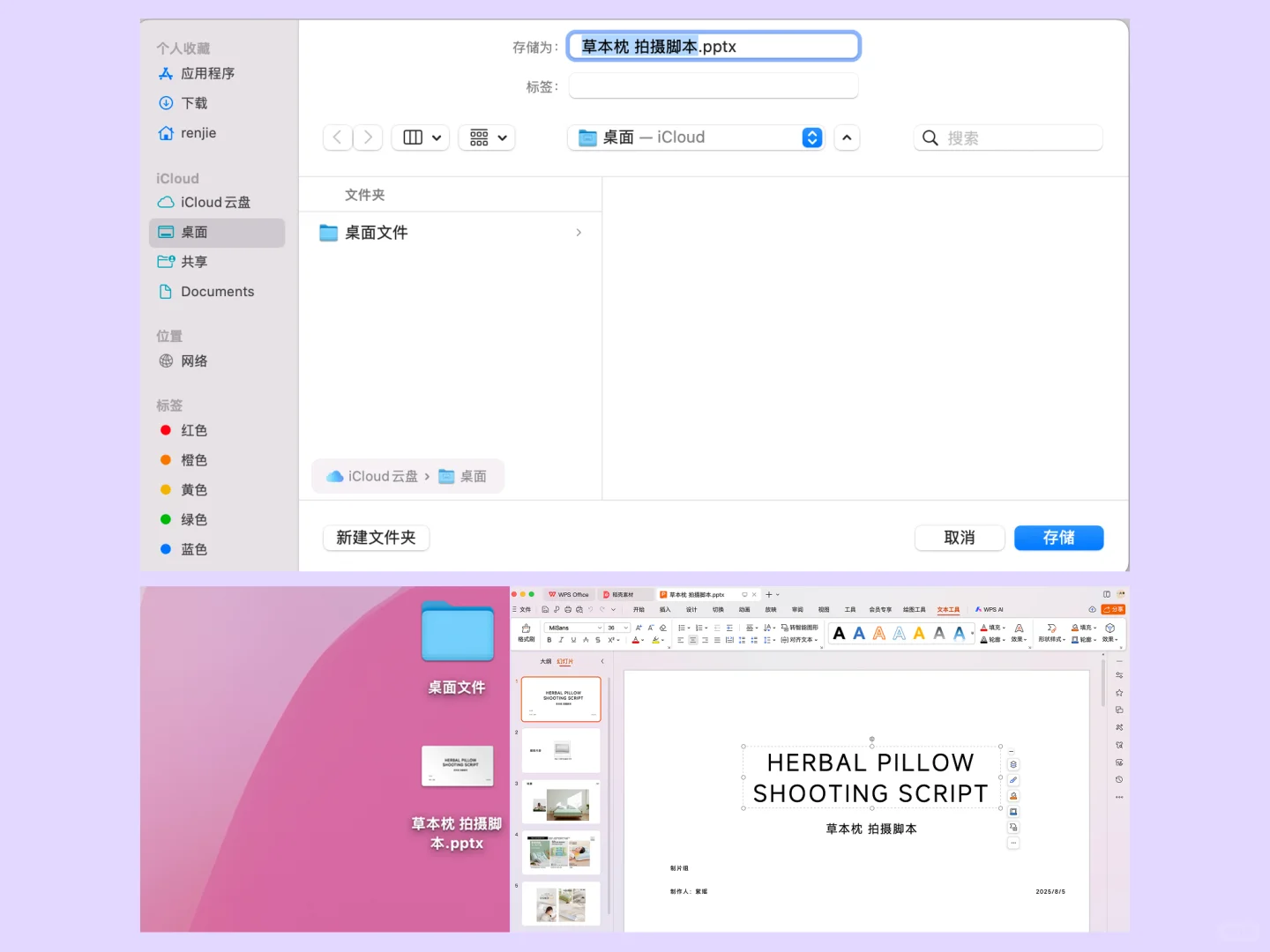Switch to the 插入 ribbon tab
Image resolution: width=1270 pixels, height=952 pixels.
[664, 609]
